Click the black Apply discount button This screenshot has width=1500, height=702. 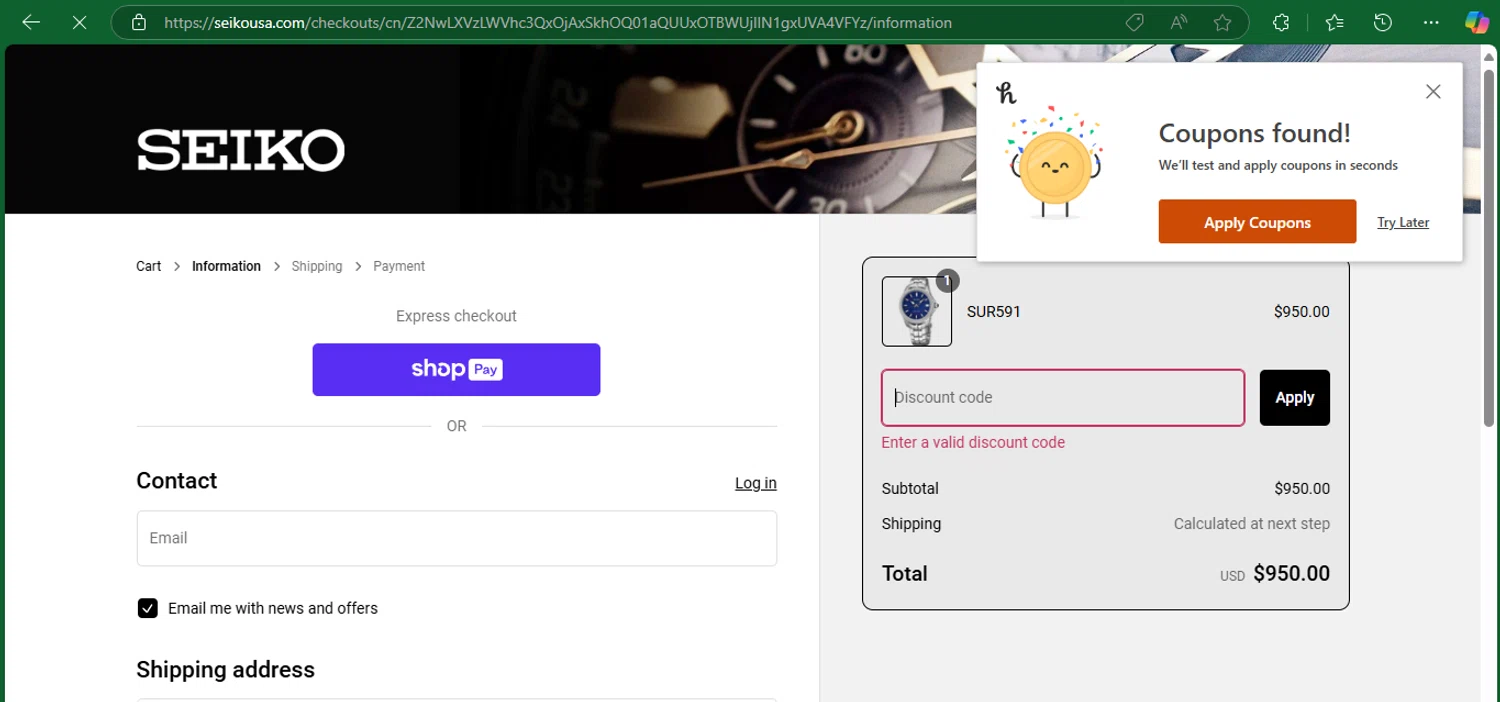click(x=1295, y=398)
